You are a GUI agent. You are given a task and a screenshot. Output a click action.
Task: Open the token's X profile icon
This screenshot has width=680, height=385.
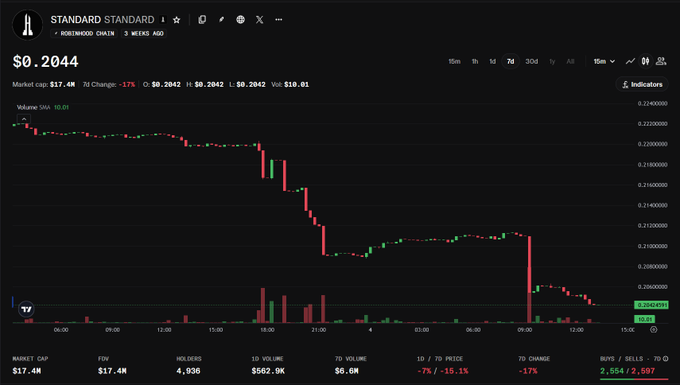259,20
